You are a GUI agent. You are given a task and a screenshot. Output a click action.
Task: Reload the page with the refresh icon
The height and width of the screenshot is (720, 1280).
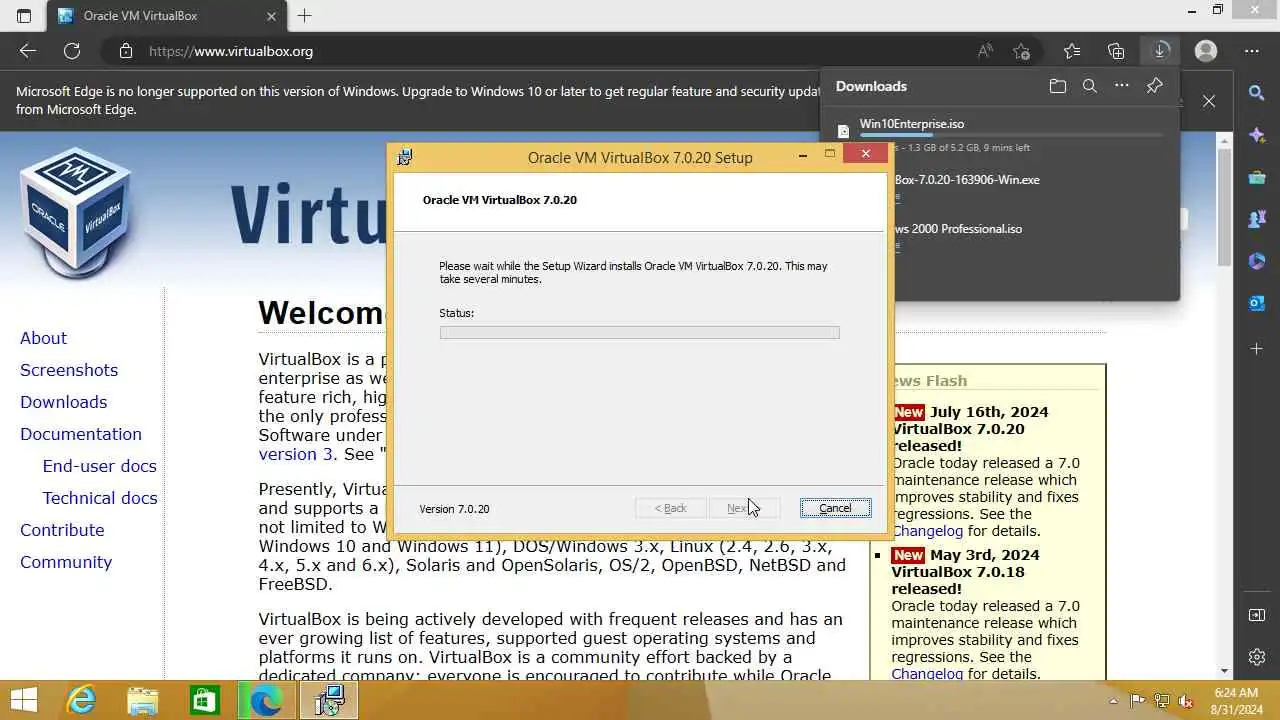(72, 51)
